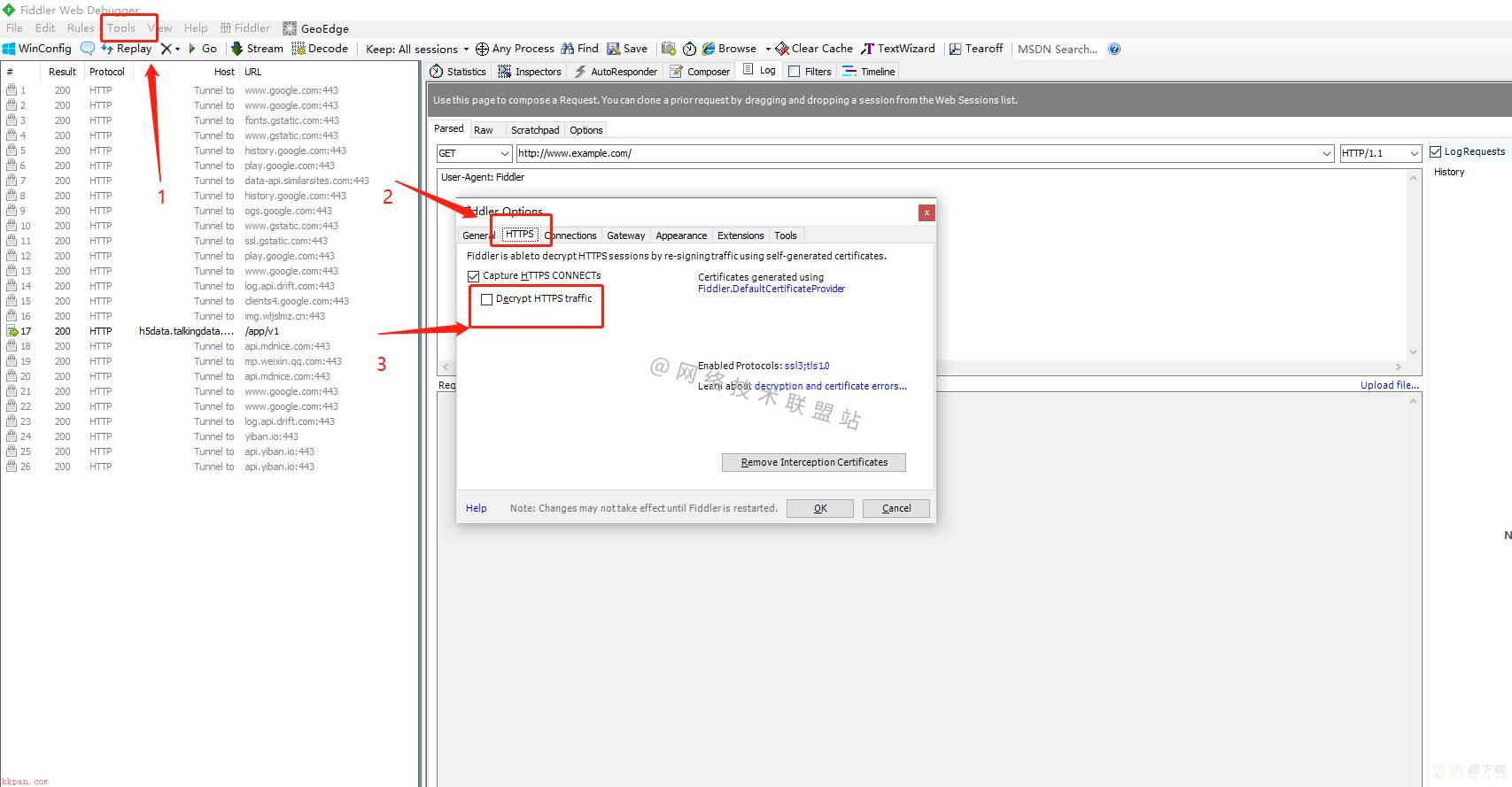Open the Tools menu
This screenshot has width=1512, height=787.
tap(121, 28)
